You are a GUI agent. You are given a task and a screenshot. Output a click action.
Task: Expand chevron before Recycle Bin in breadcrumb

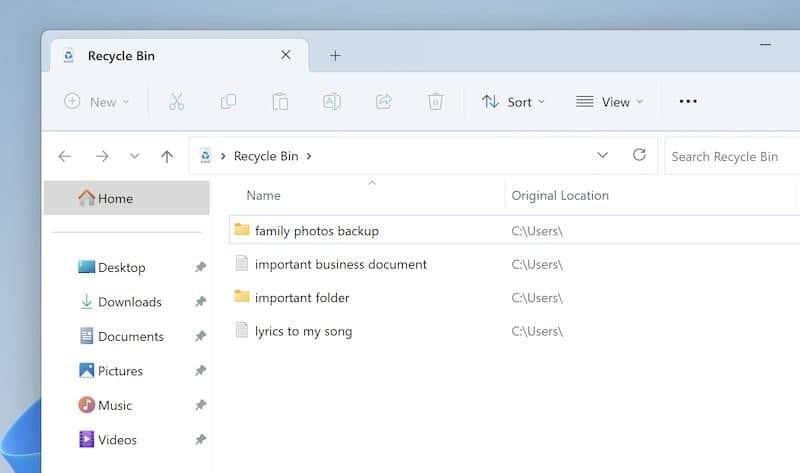223,156
